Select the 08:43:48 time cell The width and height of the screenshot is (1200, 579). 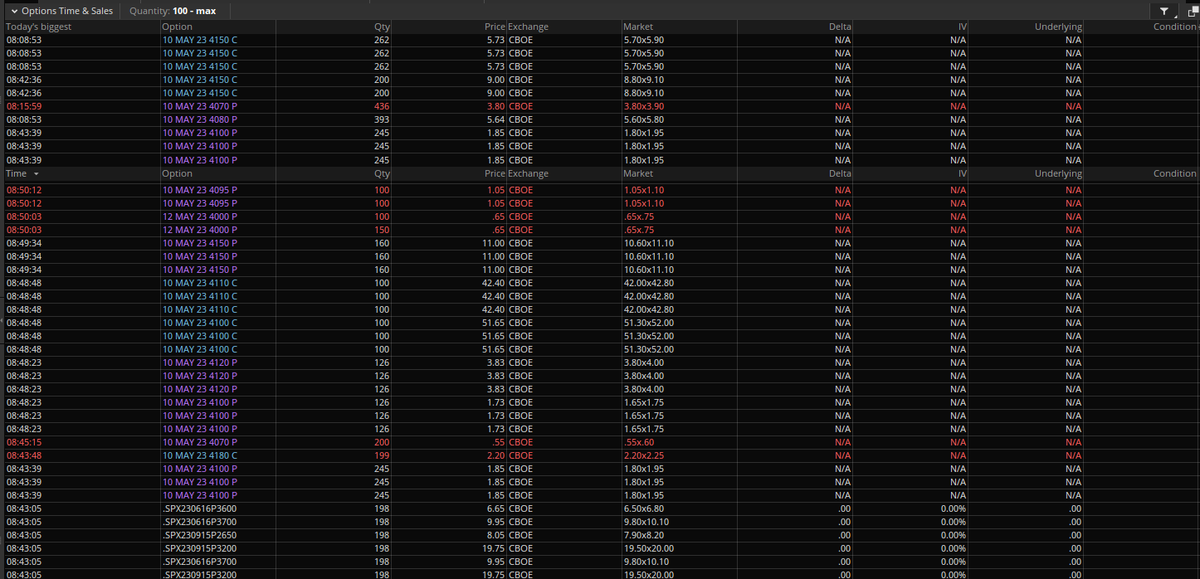24,455
